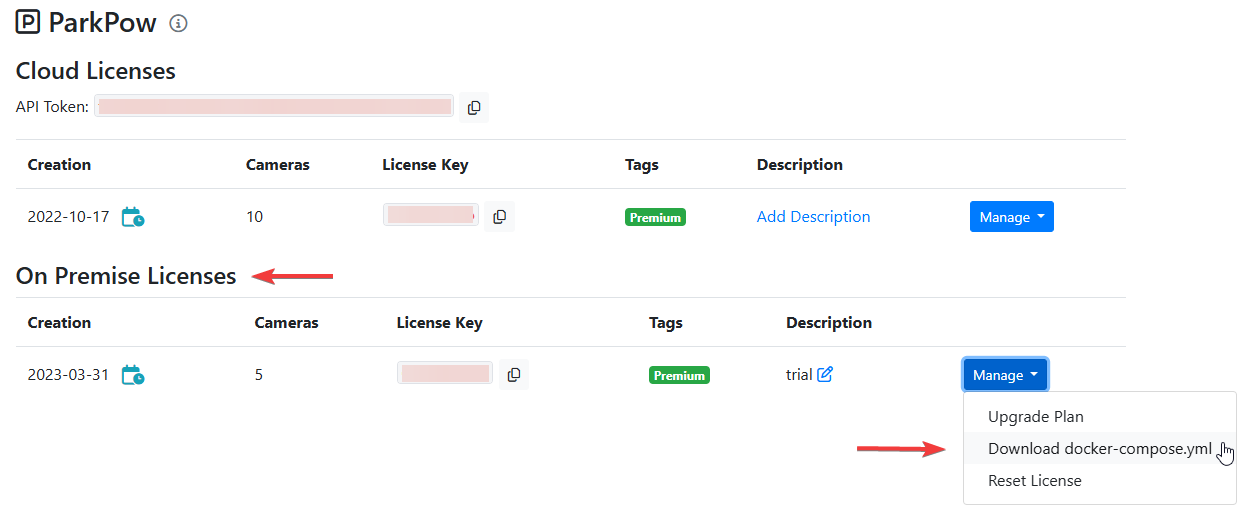Image resolution: width=1254 pixels, height=518 pixels.
Task: Click the ParkPow title text
Action: pyautogui.click(x=103, y=23)
